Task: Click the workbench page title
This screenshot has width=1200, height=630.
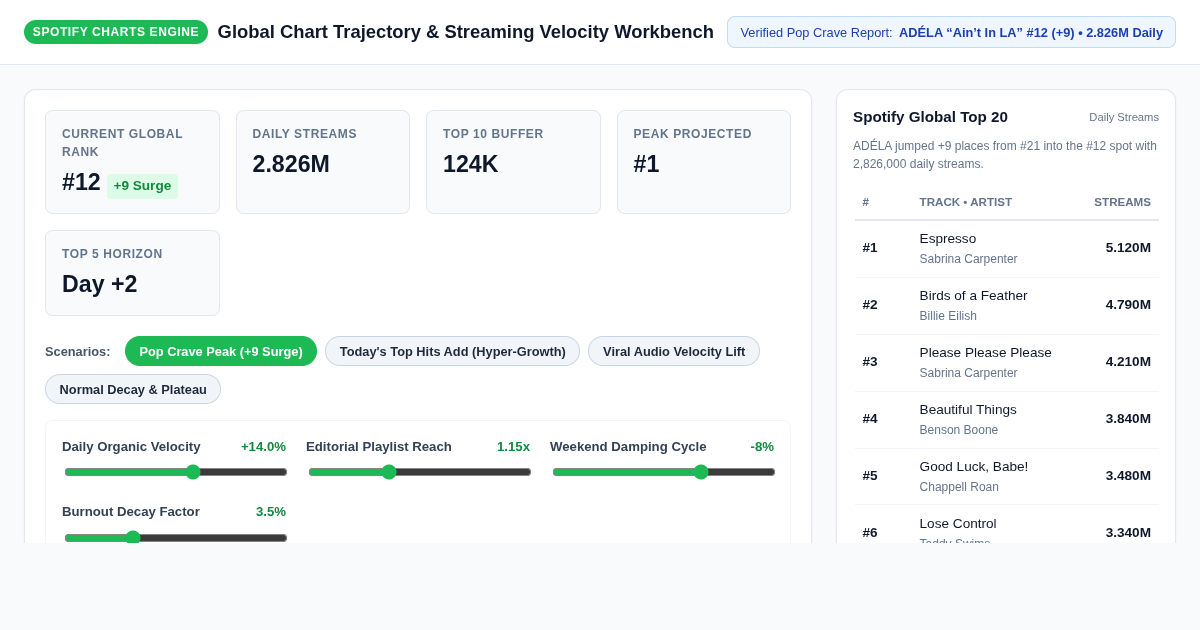Action: pyautogui.click(x=466, y=32)
